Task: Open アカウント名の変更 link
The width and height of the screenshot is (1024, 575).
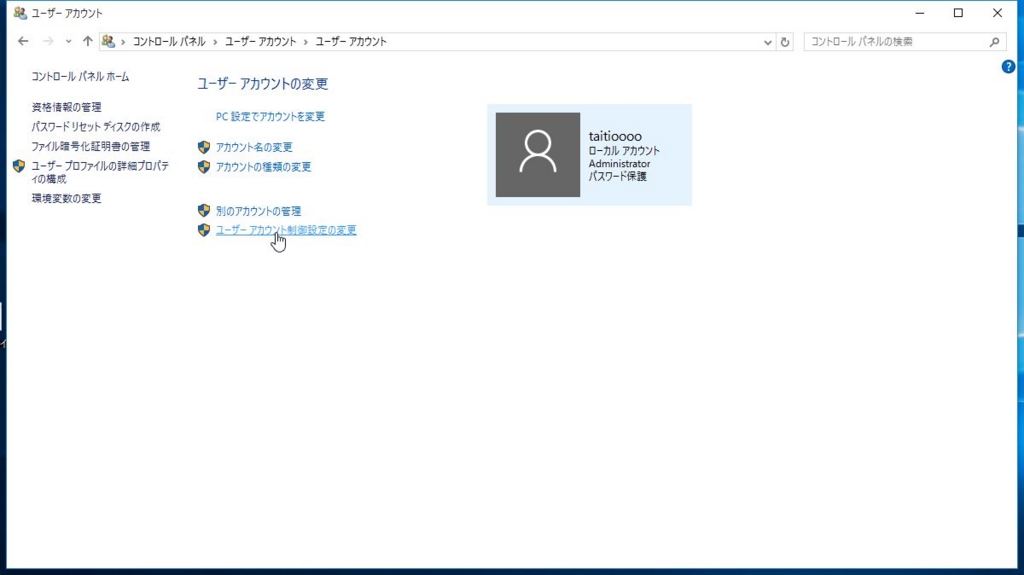Action: 254,147
